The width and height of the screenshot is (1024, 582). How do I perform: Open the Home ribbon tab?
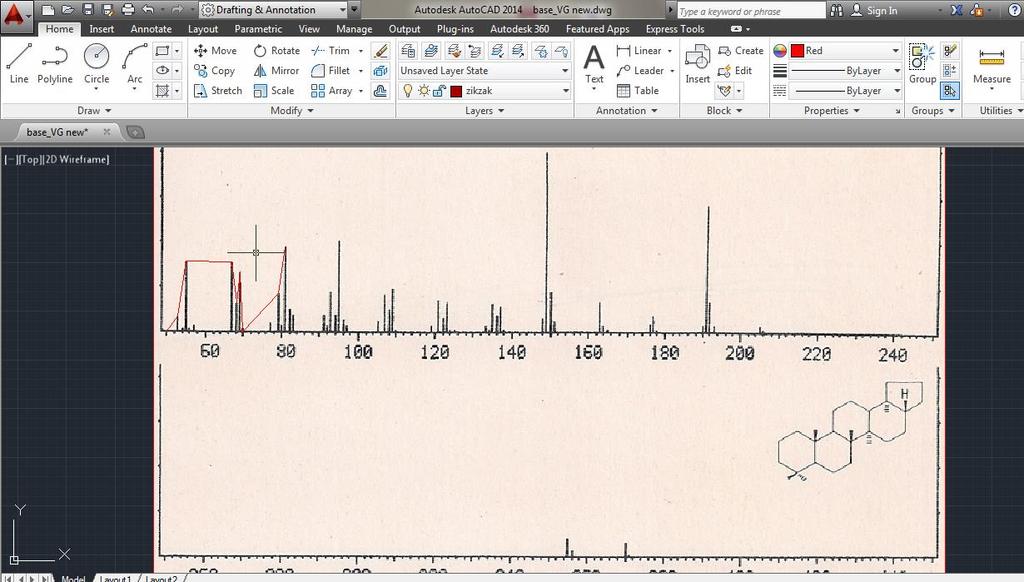pyautogui.click(x=59, y=29)
